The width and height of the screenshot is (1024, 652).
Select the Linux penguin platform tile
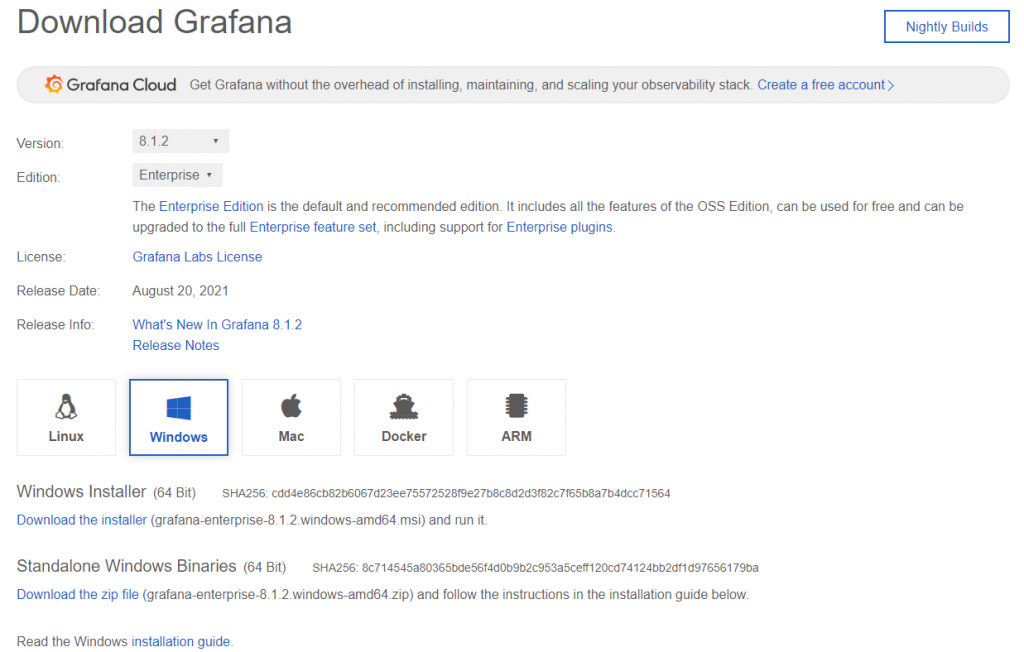coord(66,417)
